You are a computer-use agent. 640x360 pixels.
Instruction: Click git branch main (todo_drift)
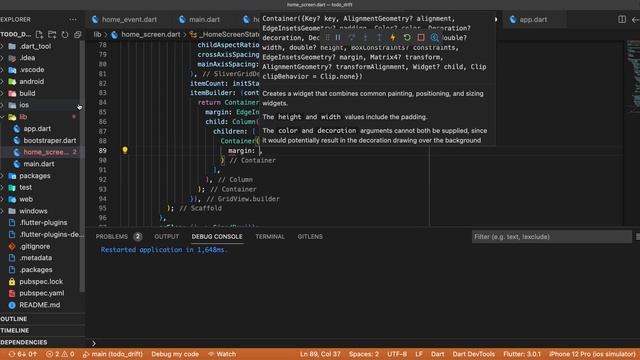[113, 354]
